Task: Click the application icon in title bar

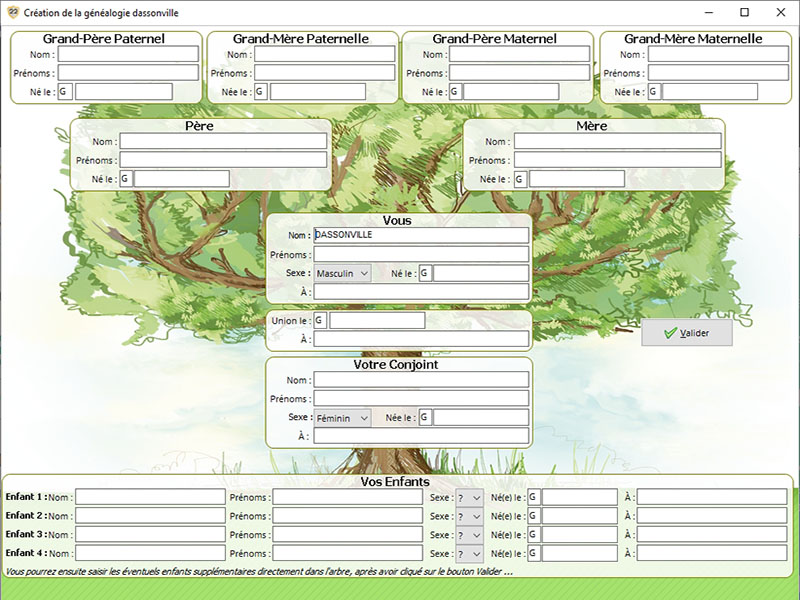Action: (13, 12)
